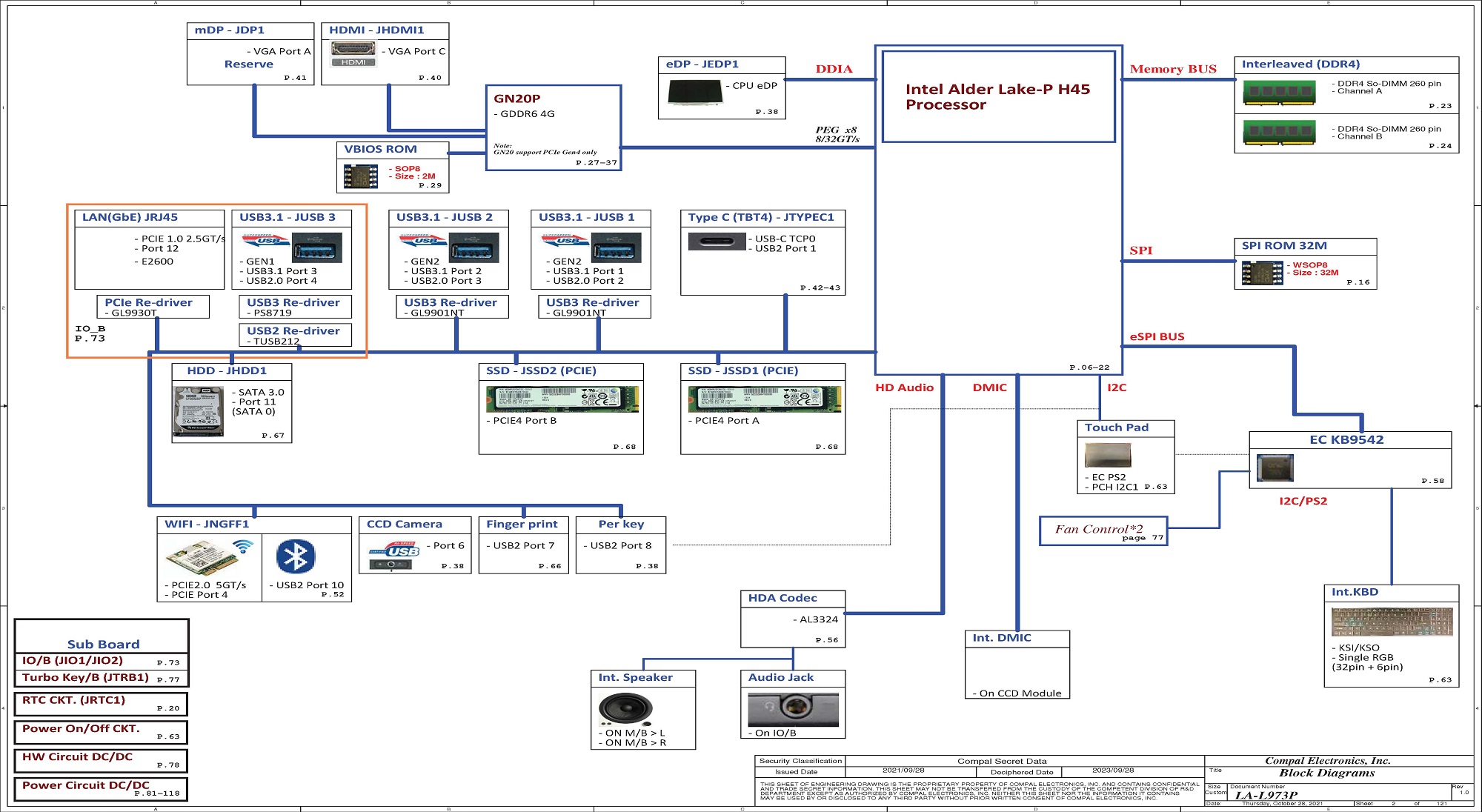The width and height of the screenshot is (1482, 812).
Task: Click the SPI ROM WSOP8 chip image
Action: pyautogui.click(x=1262, y=273)
